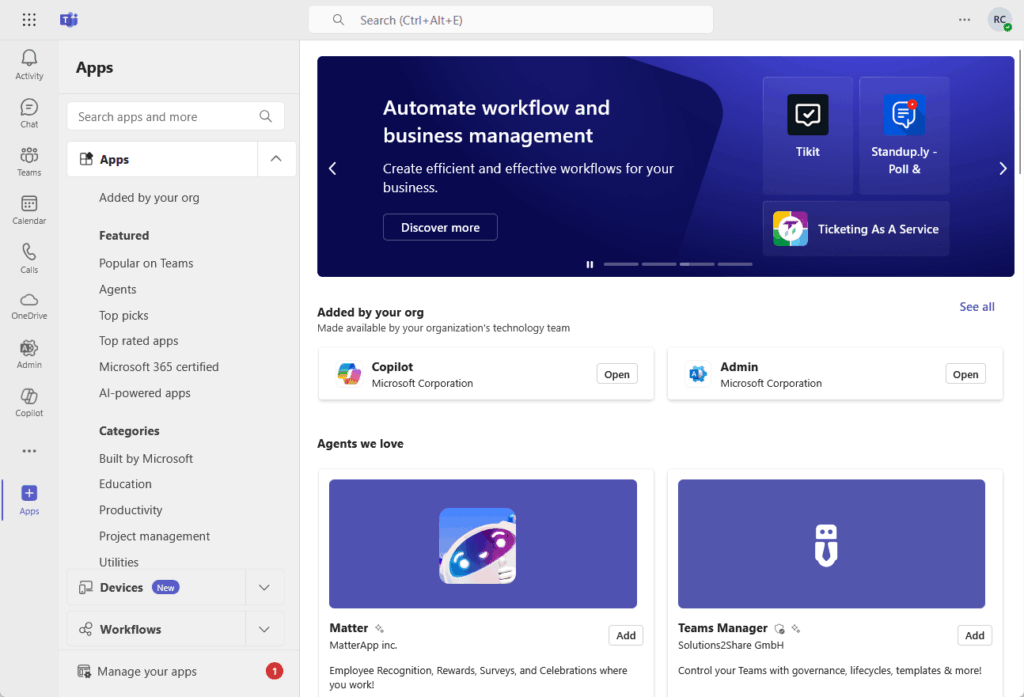Image resolution: width=1024 pixels, height=697 pixels.
Task: Open the Standup.ly Poll tile
Action: pos(904,135)
